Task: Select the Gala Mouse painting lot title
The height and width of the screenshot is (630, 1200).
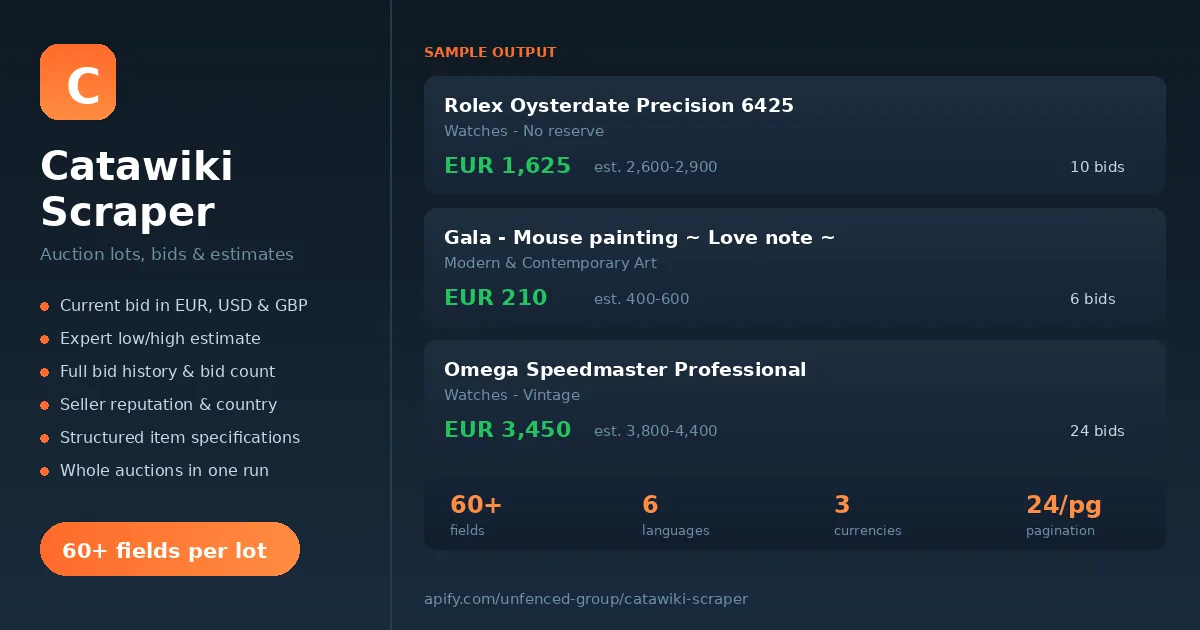Action: 640,237
